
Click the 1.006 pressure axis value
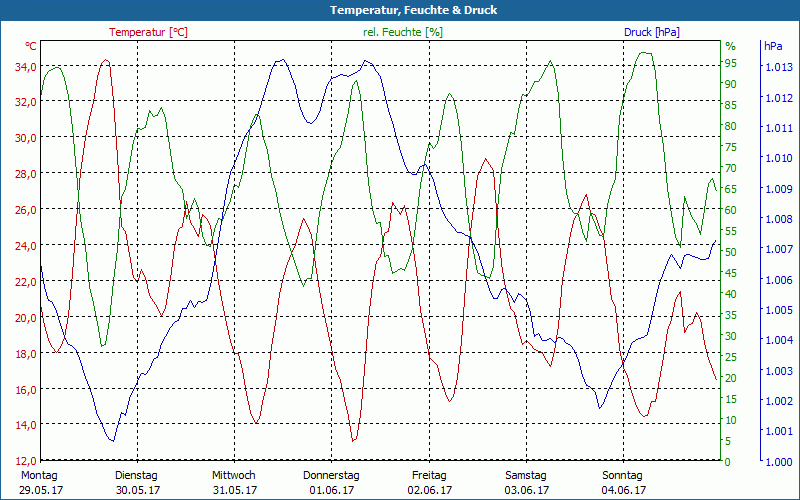pyautogui.click(x=779, y=280)
